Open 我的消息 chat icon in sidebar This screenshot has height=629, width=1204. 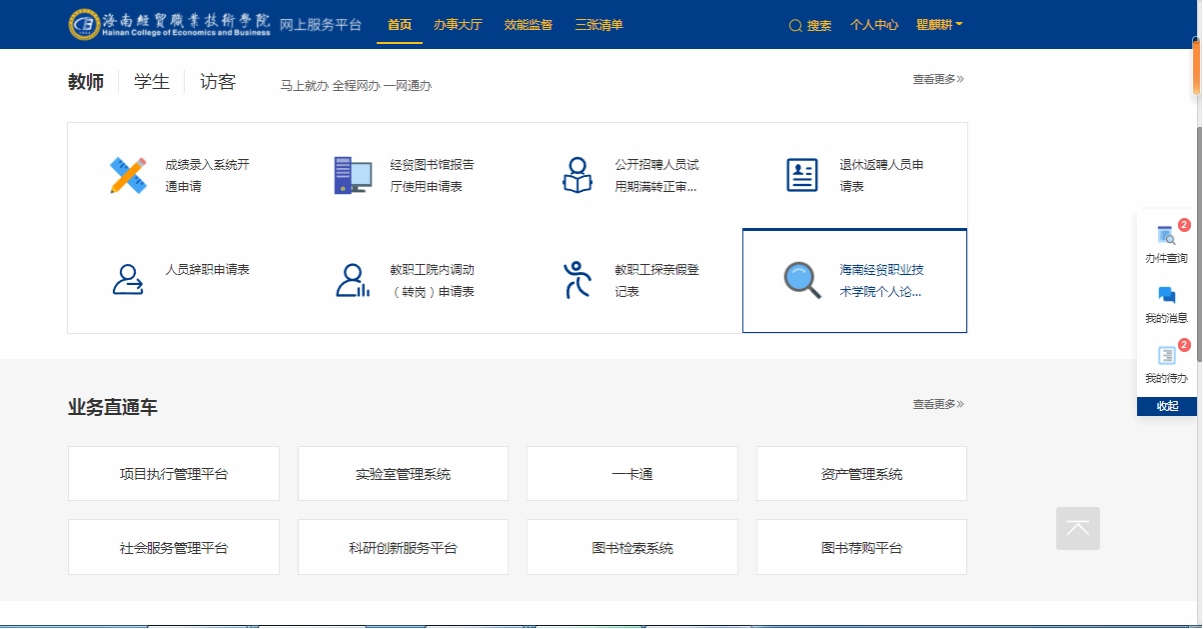(1166, 296)
